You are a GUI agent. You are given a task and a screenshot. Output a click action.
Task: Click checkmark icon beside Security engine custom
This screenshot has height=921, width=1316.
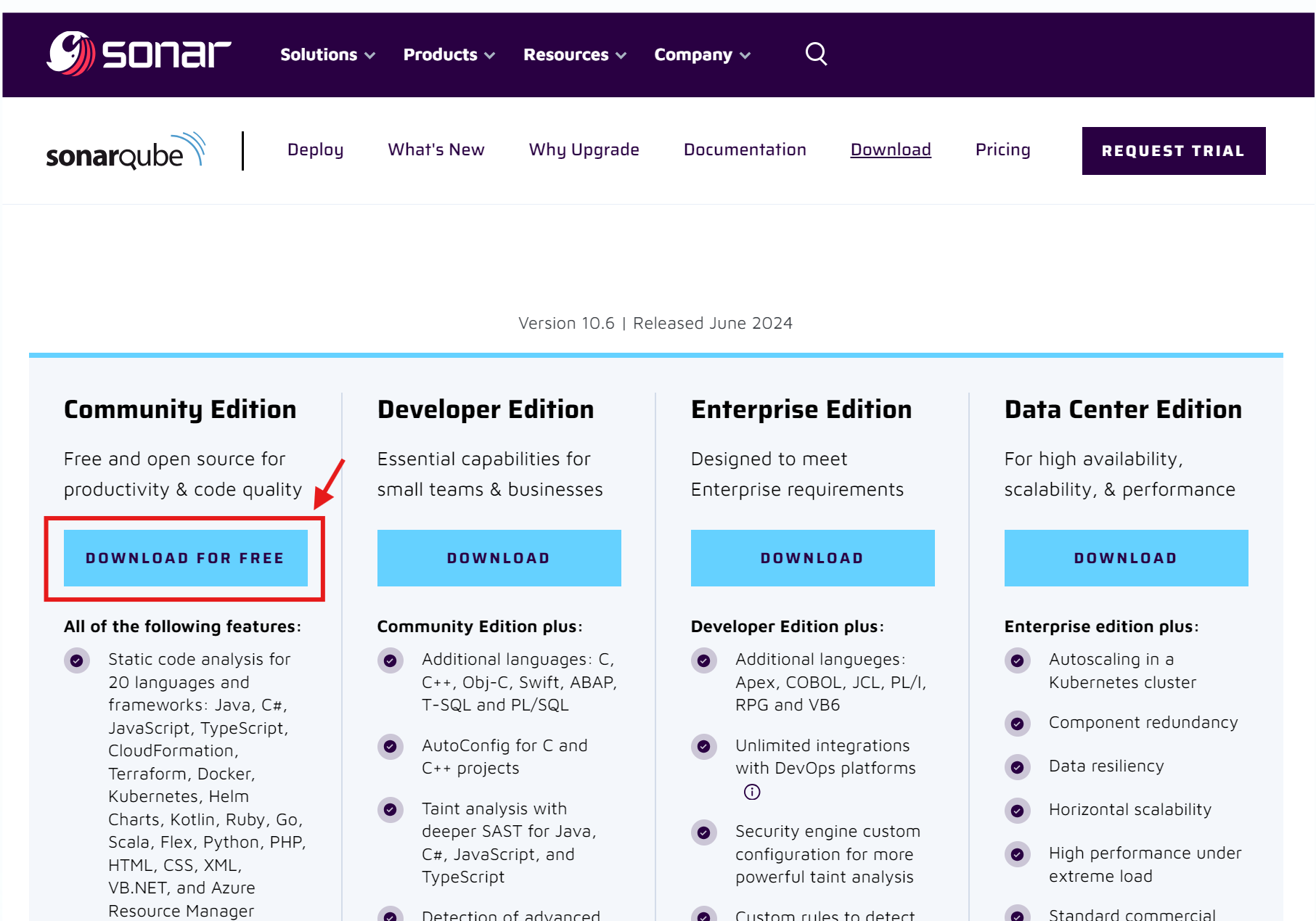(704, 832)
